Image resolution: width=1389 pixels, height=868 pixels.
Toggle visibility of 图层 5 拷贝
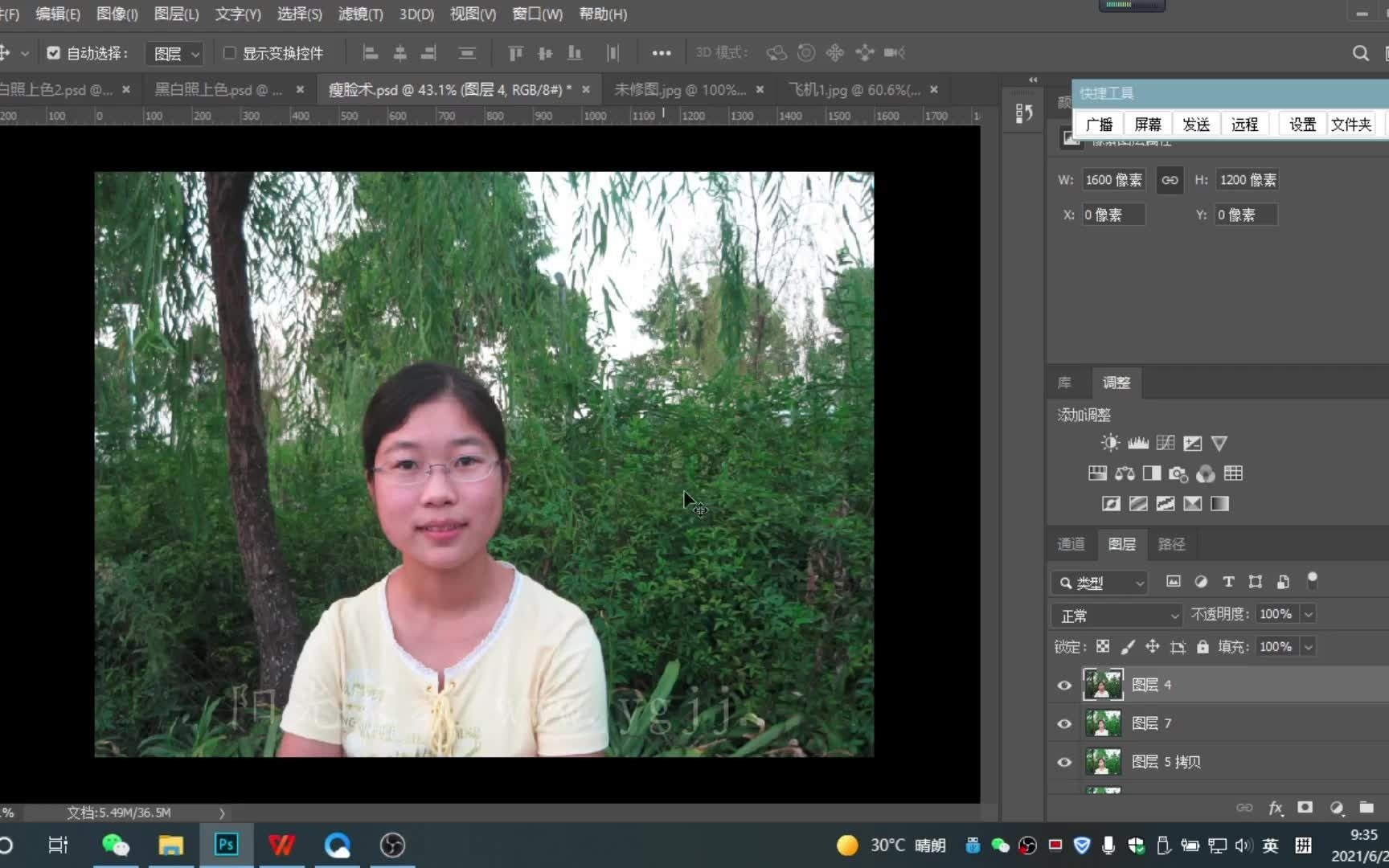(x=1064, y=762)
